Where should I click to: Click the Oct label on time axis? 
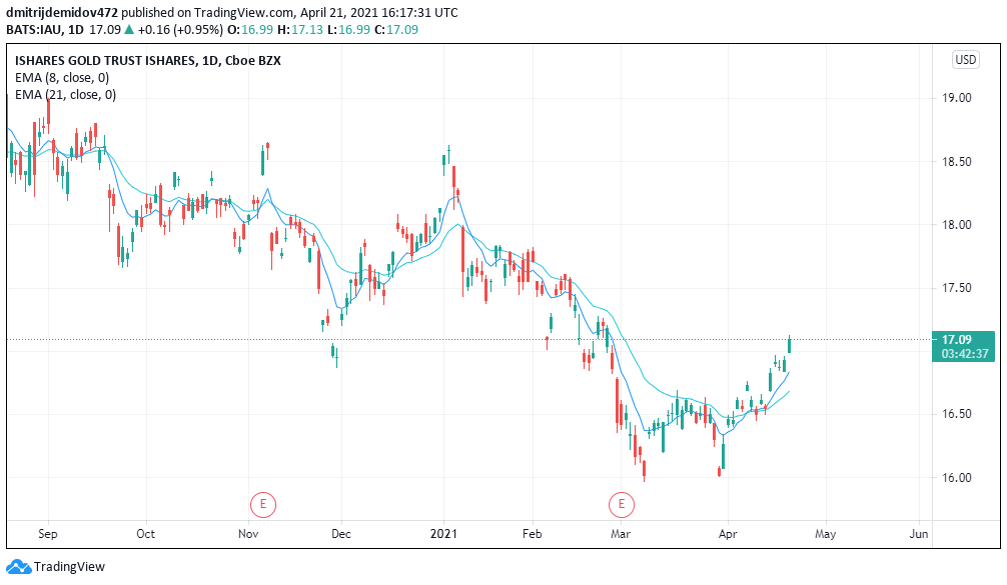tap(146, 534)
